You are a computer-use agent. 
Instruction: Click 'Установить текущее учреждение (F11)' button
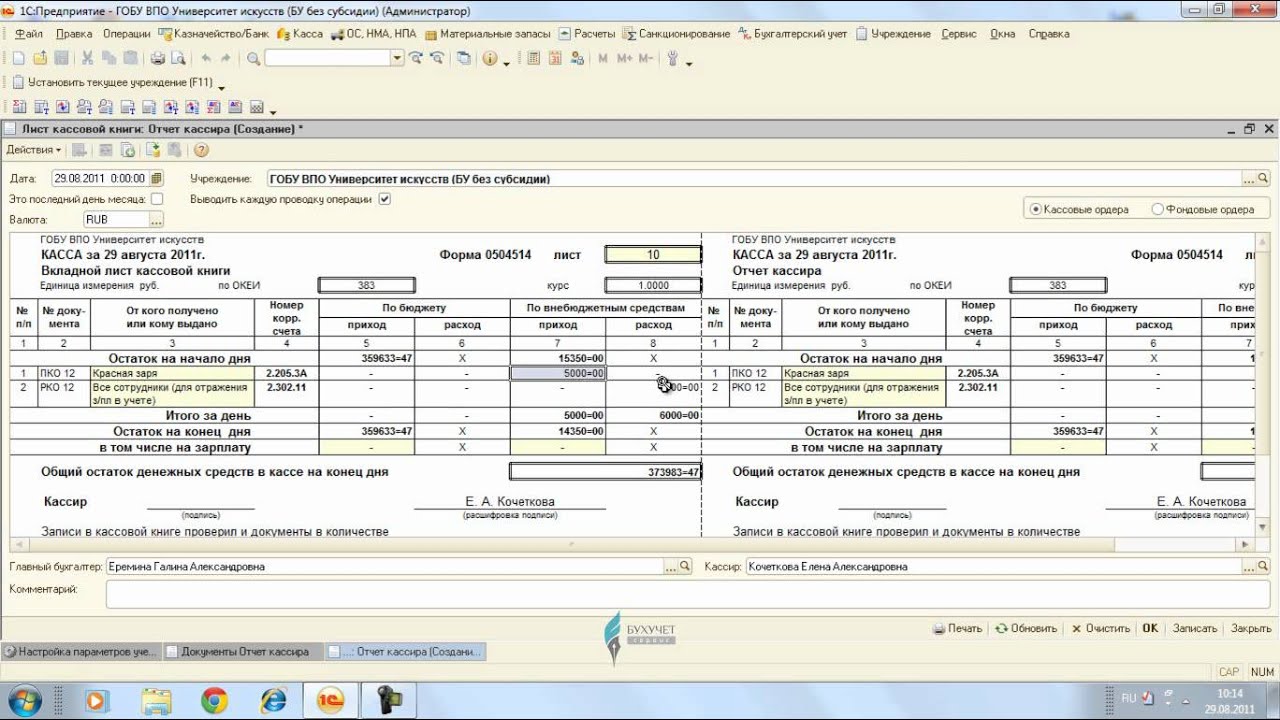coord(112,83)
